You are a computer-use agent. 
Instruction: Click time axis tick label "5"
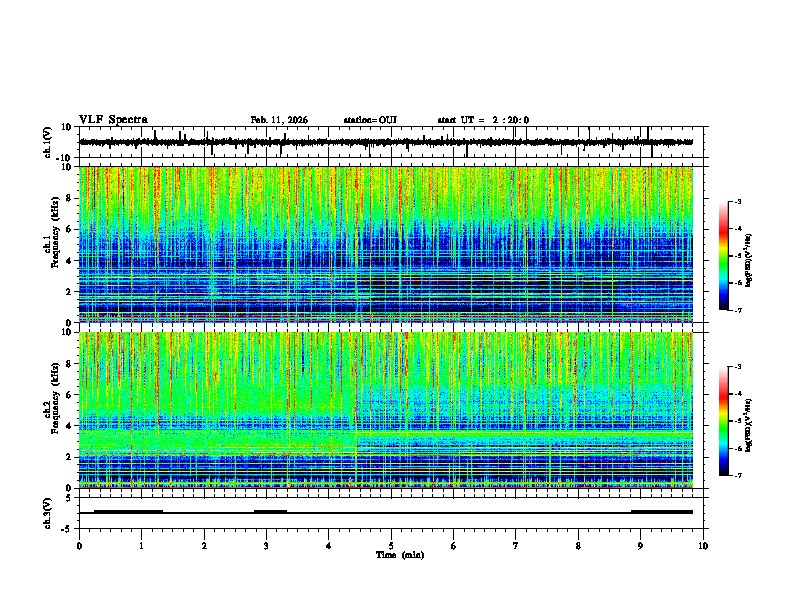391,546
